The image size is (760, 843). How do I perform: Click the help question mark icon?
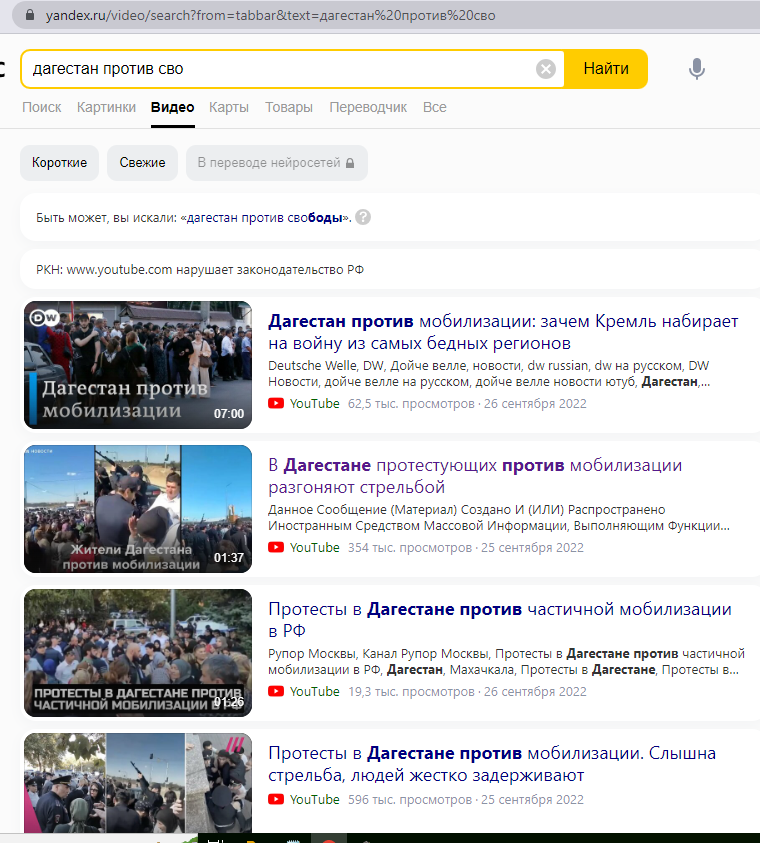(363, 217)
